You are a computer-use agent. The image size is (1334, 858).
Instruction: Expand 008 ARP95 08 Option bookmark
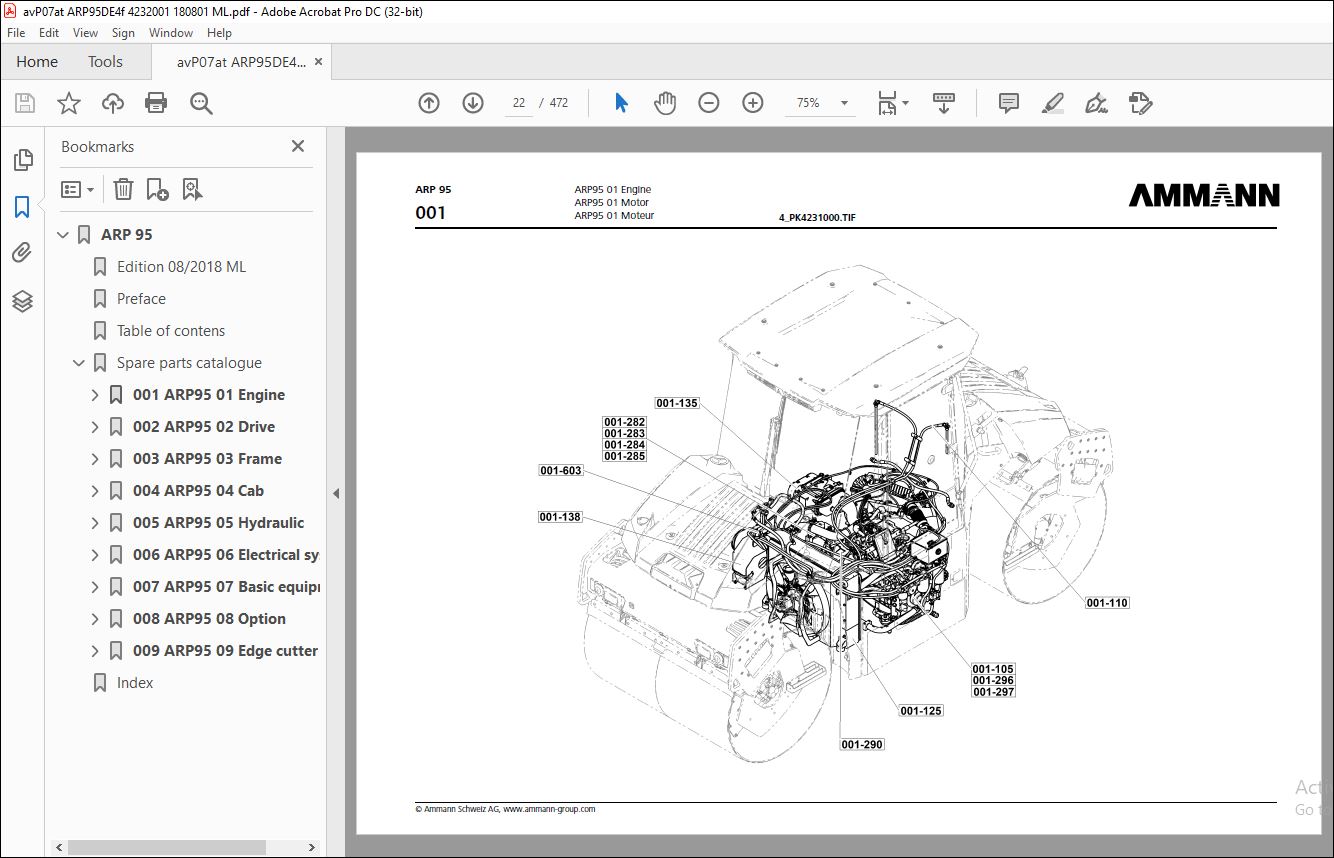click(x=95, y=619)
